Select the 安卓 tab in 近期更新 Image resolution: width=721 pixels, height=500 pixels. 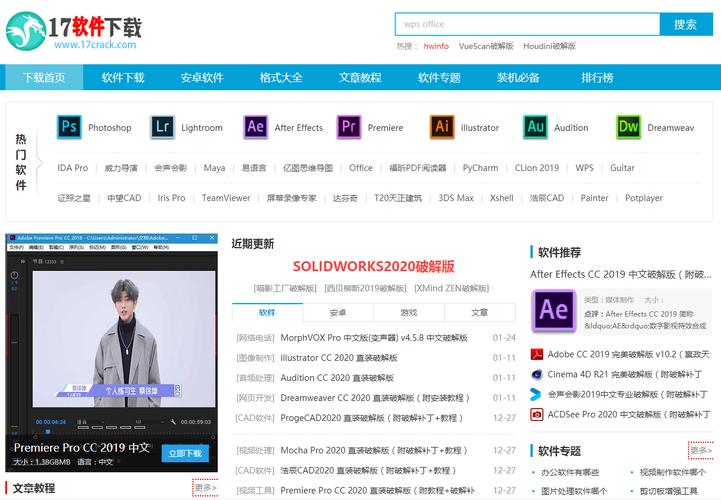point(338,312)
